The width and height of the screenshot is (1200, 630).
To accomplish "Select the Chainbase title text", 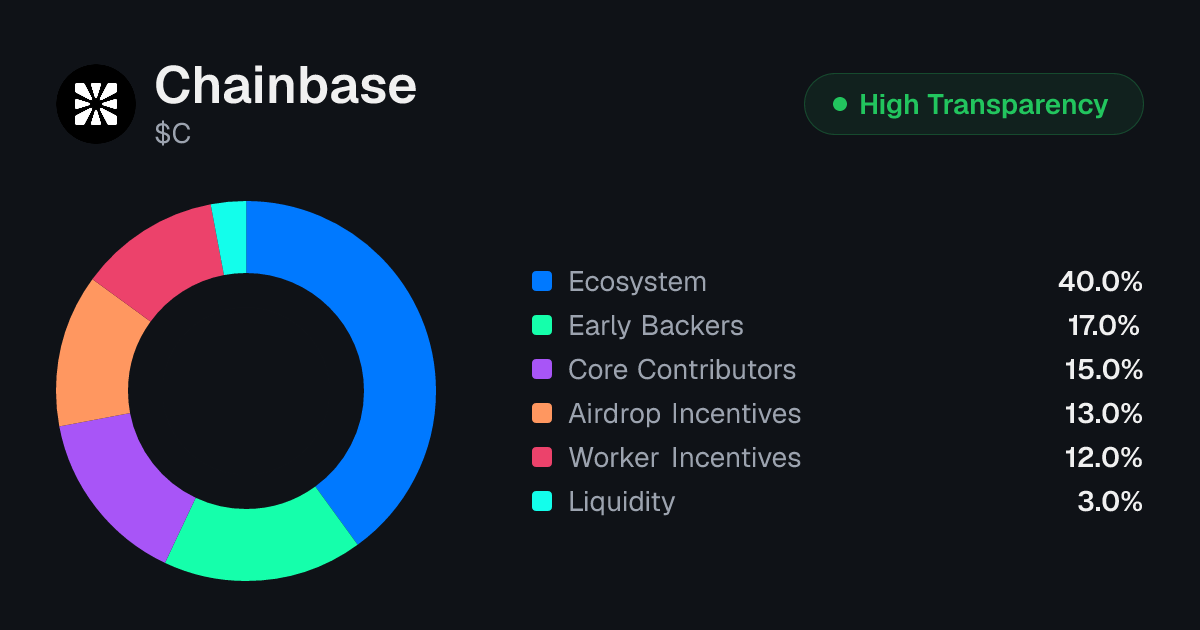I will point(285,86).
